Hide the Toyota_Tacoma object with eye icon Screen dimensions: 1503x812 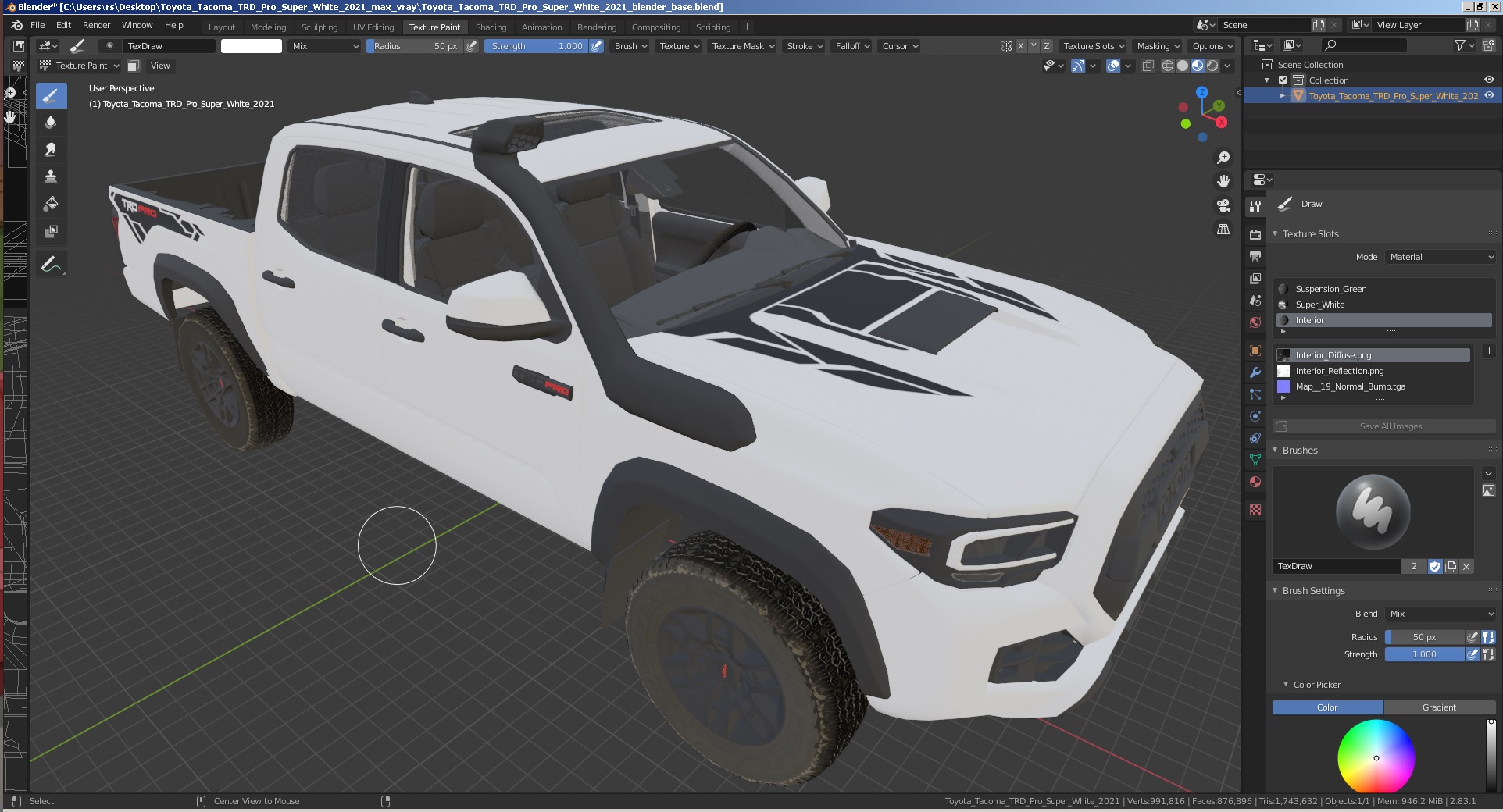[x=1489, y=95]
